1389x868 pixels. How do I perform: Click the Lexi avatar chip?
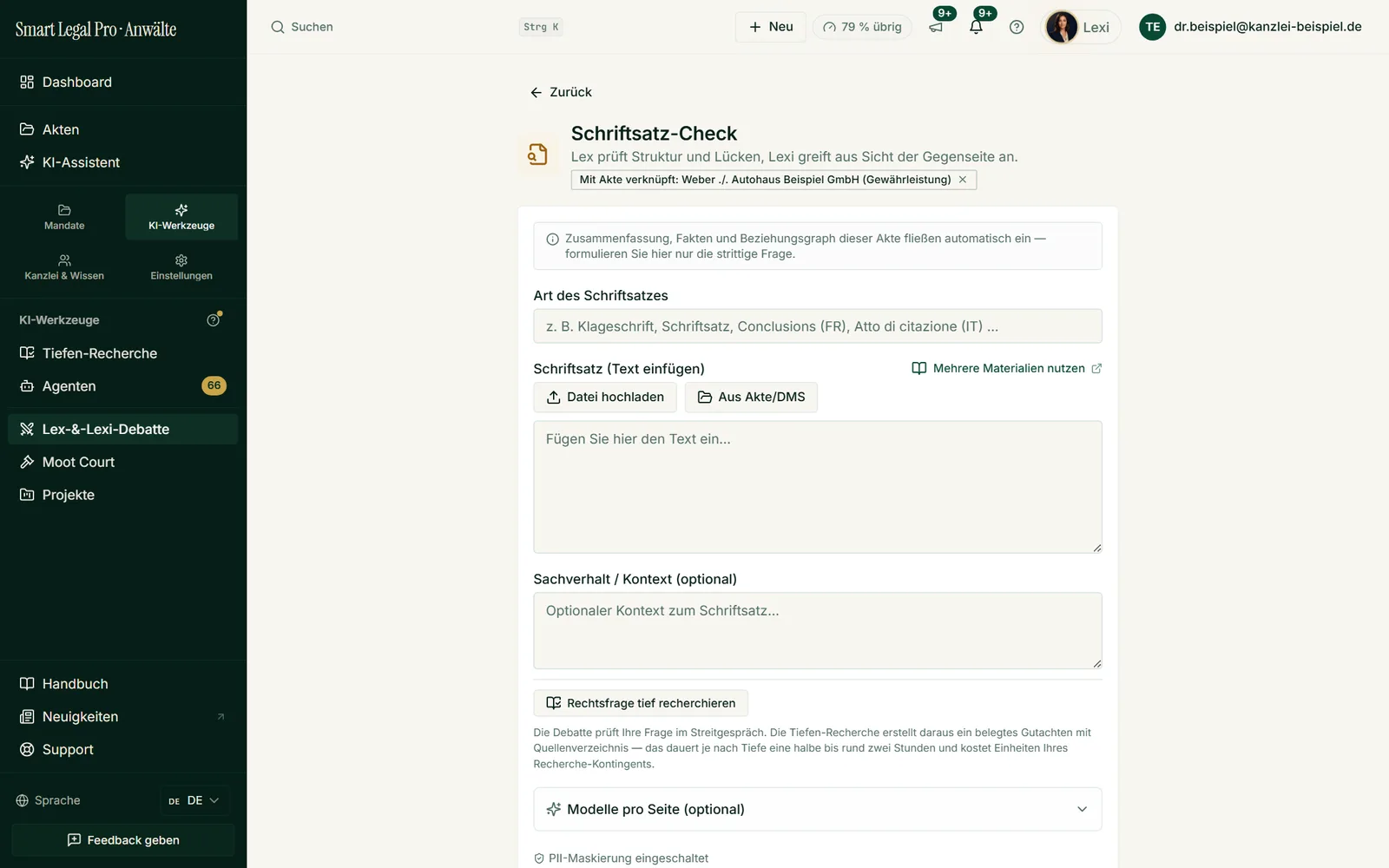[x=1081, y=27]
